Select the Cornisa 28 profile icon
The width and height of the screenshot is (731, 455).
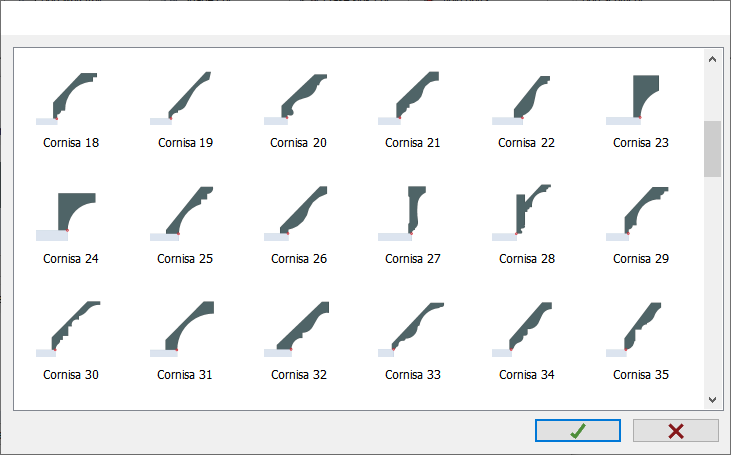click(x=527, y=214)
